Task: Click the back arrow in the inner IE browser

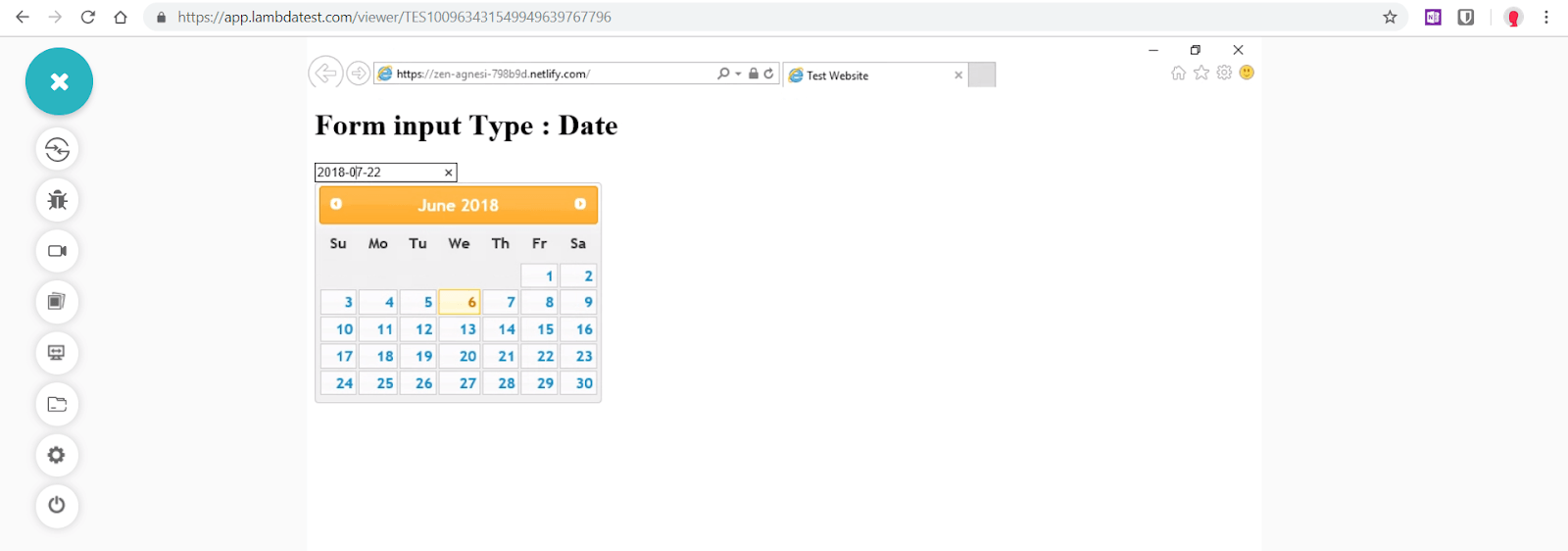Action: (x=325, y=73)
